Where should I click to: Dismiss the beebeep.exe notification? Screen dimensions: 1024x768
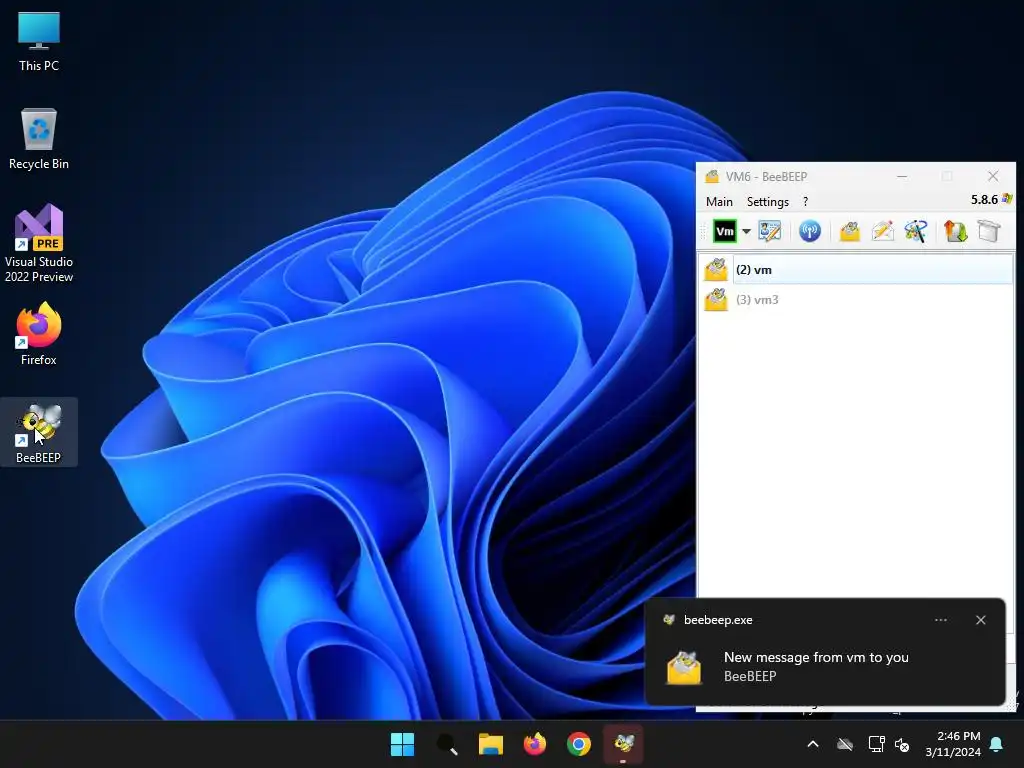980,620
